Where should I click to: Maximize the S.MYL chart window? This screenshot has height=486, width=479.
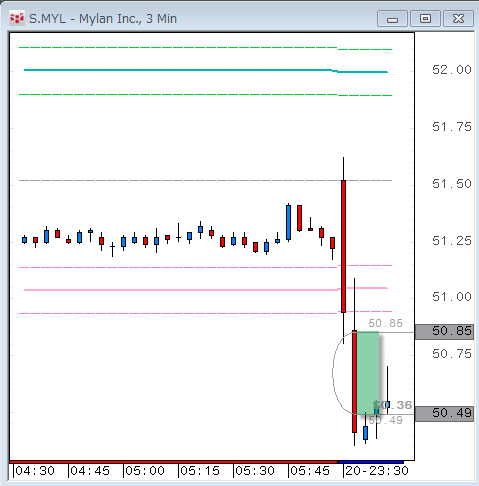(425, 19)
